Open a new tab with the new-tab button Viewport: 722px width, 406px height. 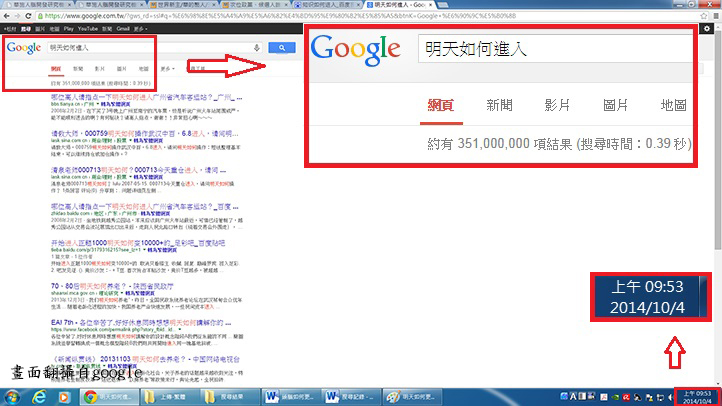tap(443, 5)
